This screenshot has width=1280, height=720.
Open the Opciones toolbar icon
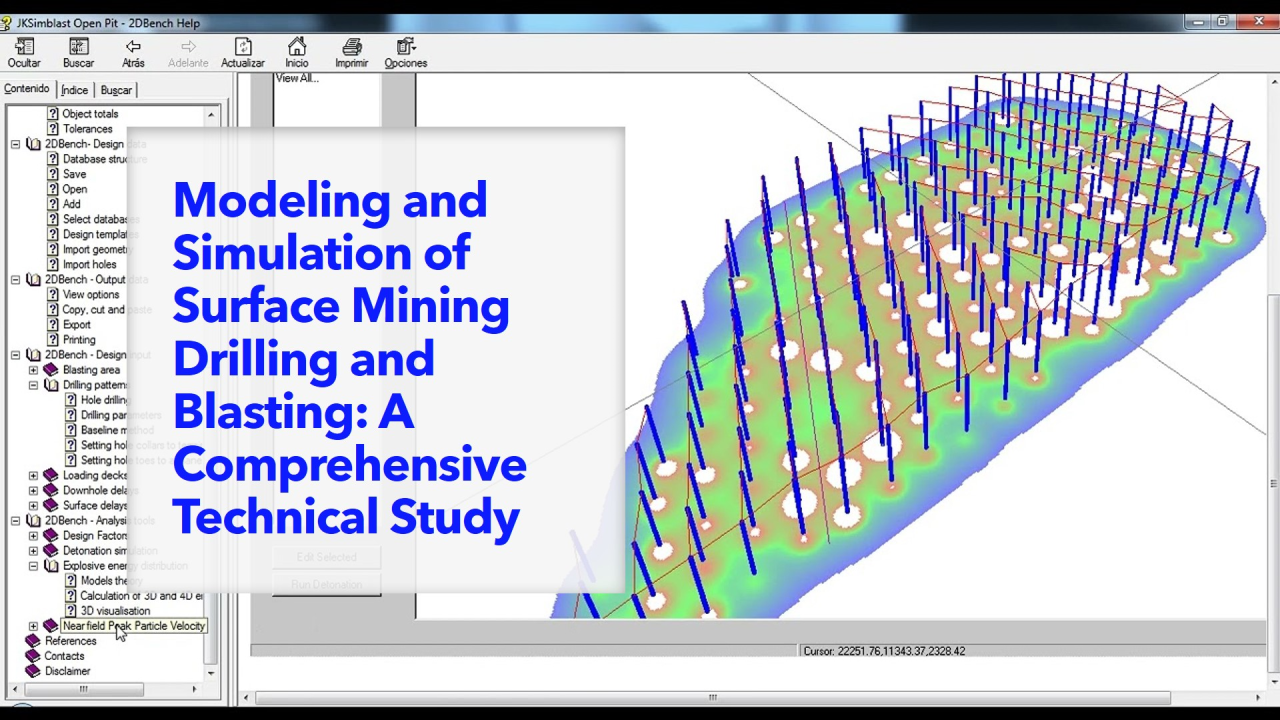[x=405, y=46]
